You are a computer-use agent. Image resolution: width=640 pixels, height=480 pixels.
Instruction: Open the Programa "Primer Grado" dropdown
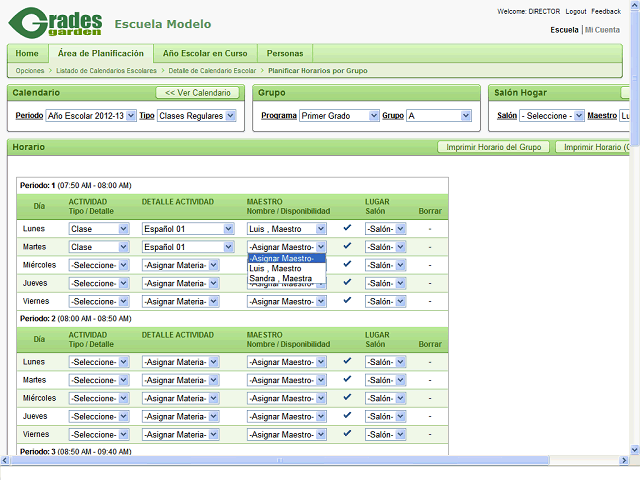point(338,116)
